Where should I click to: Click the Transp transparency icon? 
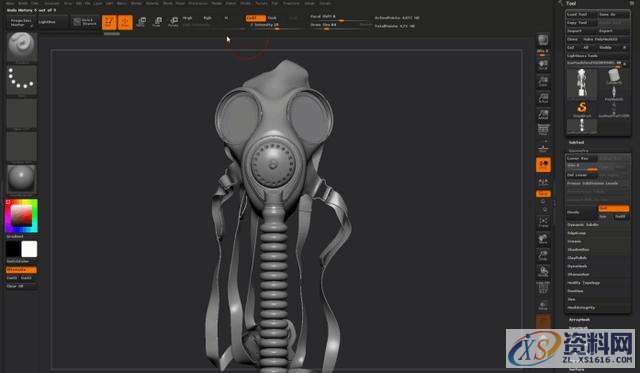pos(543,305)
